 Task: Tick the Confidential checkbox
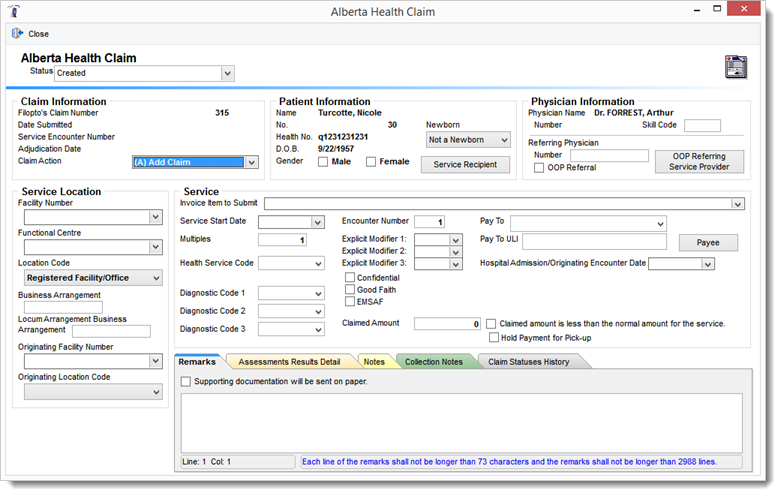pos(350,277)
